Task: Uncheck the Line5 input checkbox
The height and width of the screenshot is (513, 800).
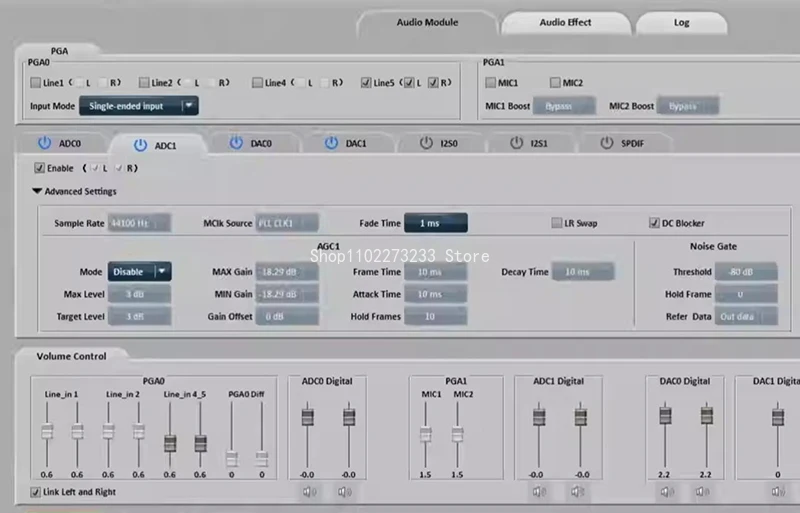Action: [x=366, y=82]
